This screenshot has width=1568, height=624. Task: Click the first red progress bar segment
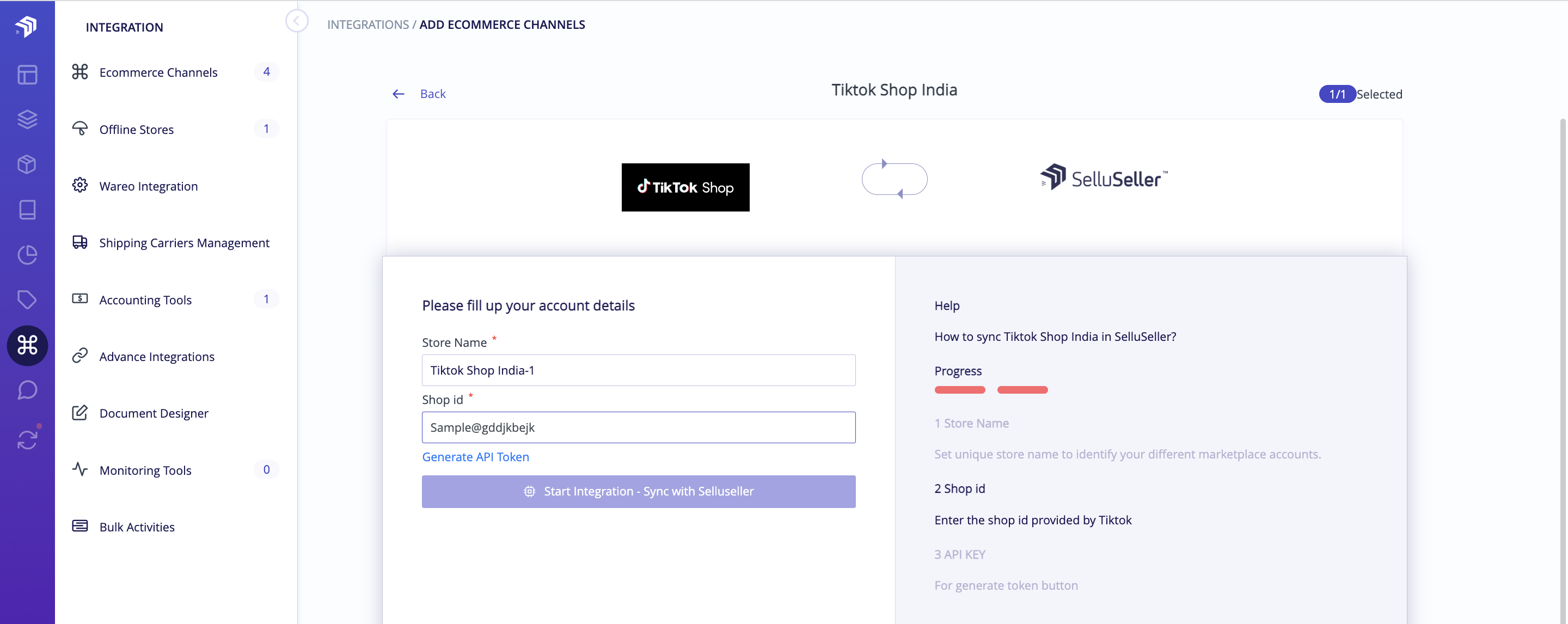coord(960,390)
